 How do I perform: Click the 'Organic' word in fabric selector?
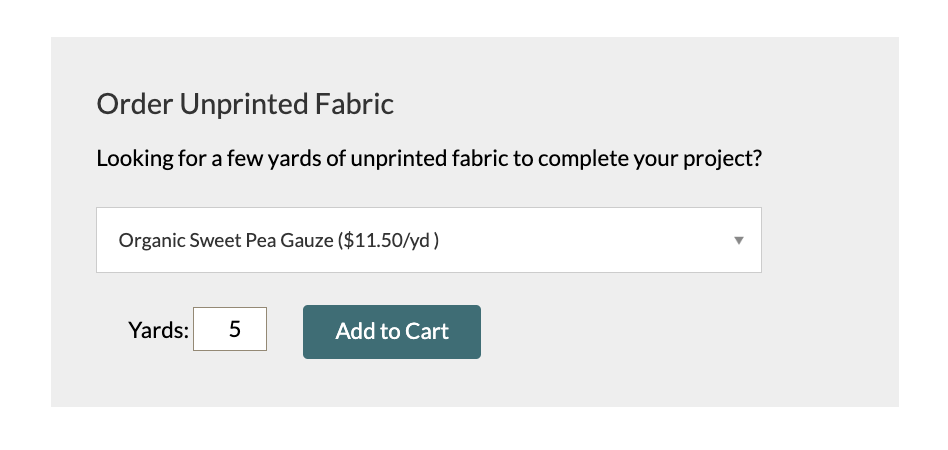tap(152, 241)
